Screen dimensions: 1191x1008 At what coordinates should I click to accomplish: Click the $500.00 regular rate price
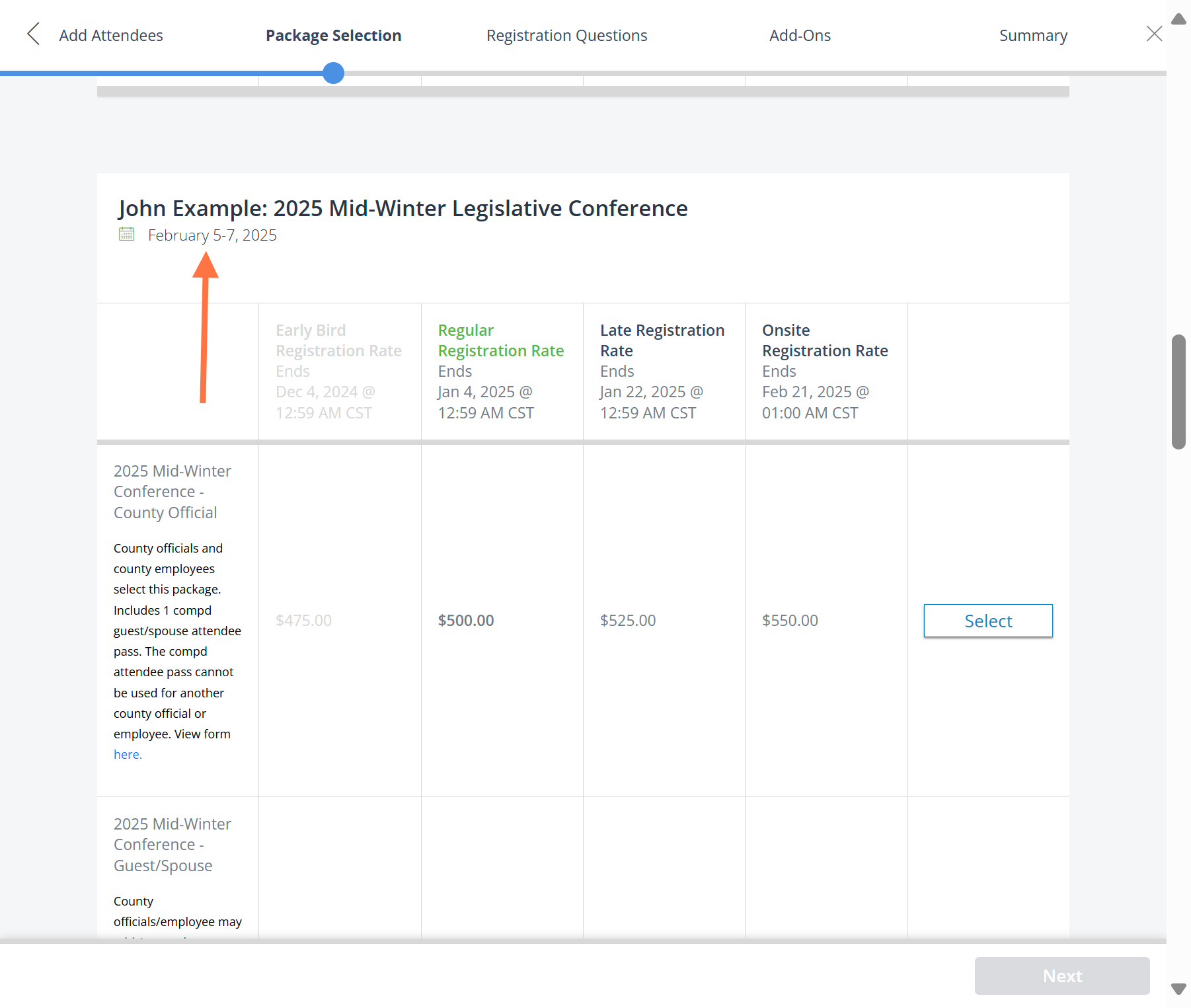(x=465, y=620)
